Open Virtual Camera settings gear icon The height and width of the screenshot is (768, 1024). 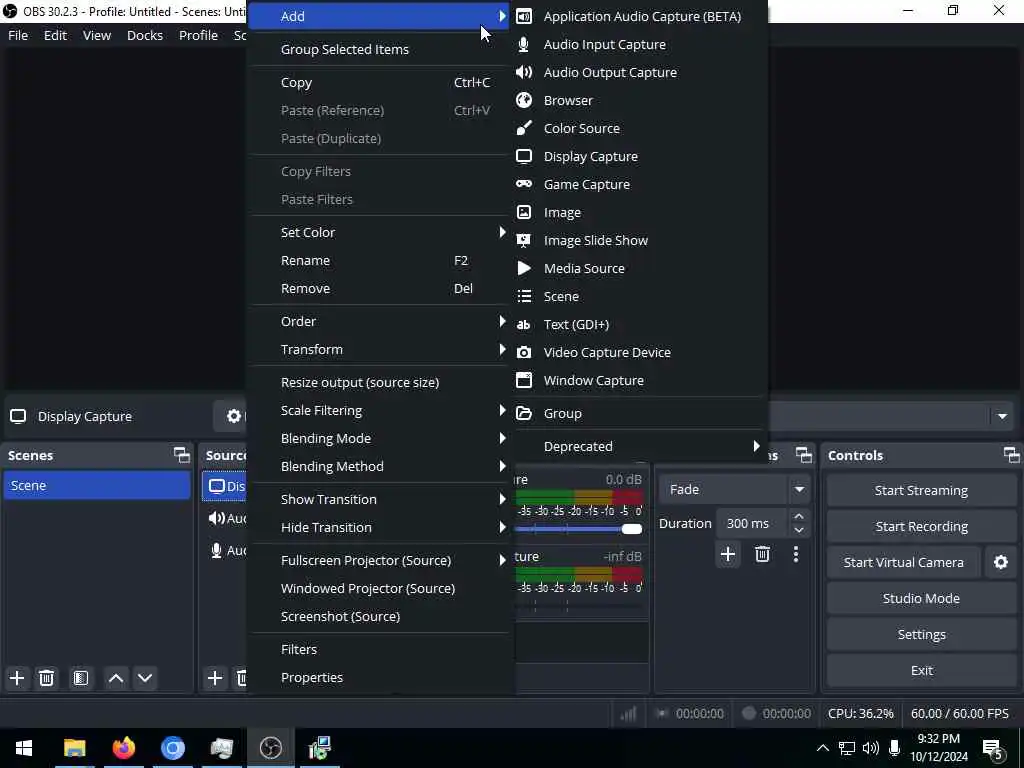(x=1000, y=562)
